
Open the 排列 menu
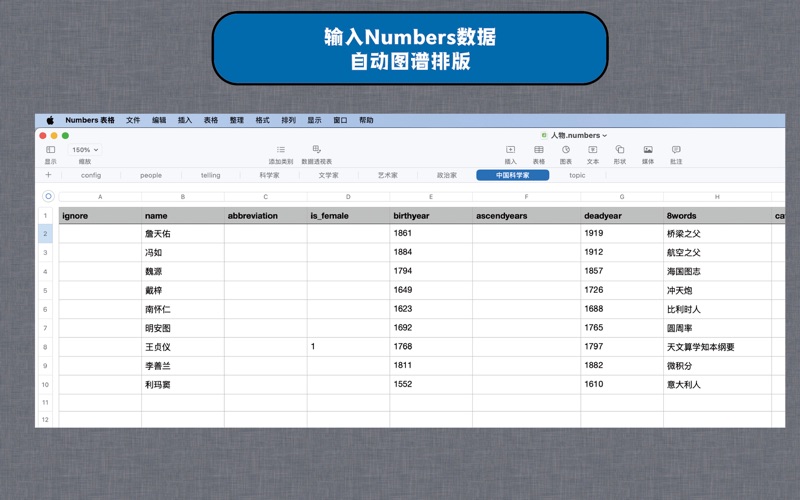(288, 120)
